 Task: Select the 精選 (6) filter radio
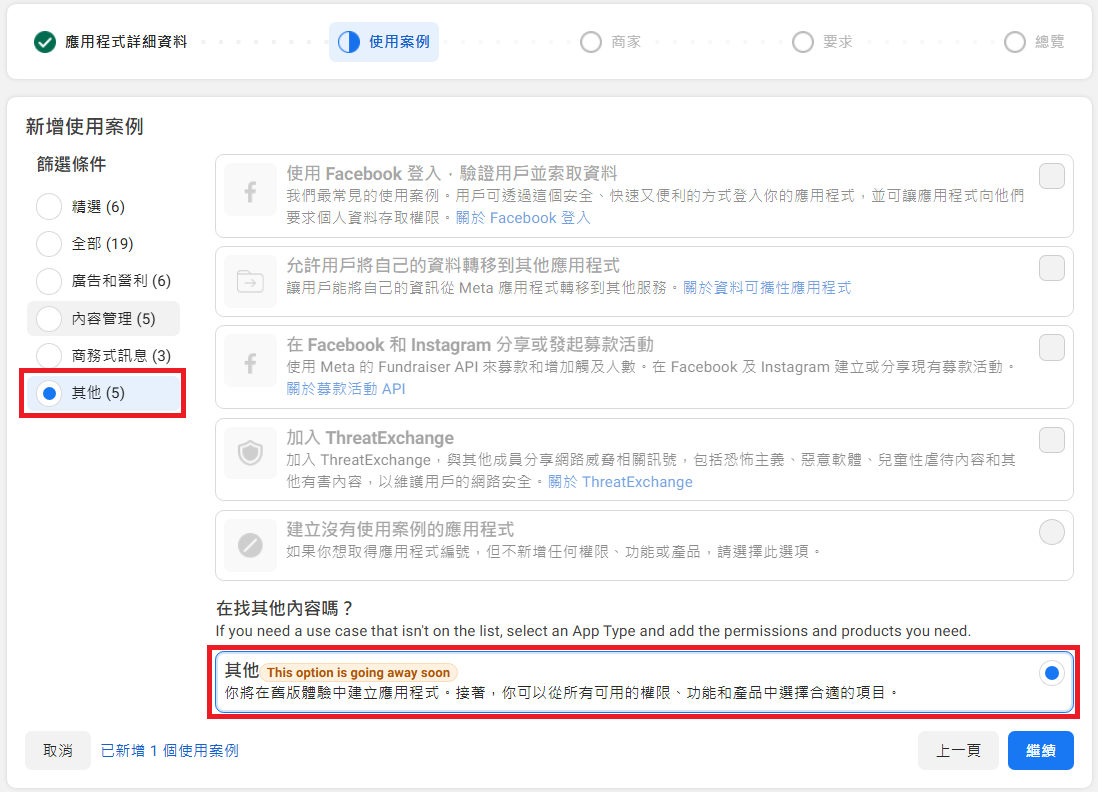pos(49,207)
